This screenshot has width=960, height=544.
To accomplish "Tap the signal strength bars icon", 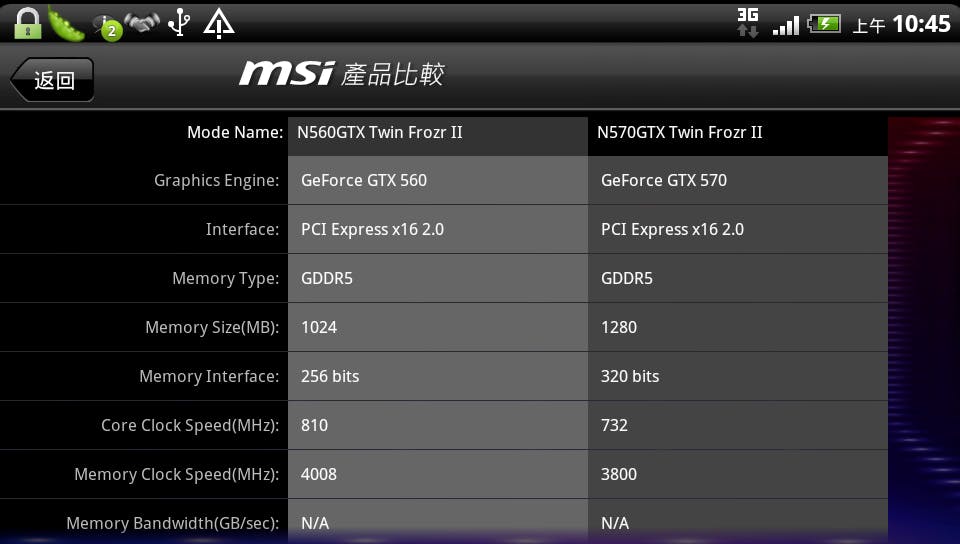I will tap(786, 26).
